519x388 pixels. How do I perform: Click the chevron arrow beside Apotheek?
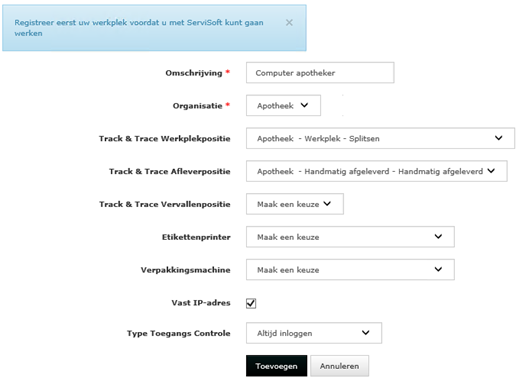point(304,105)
